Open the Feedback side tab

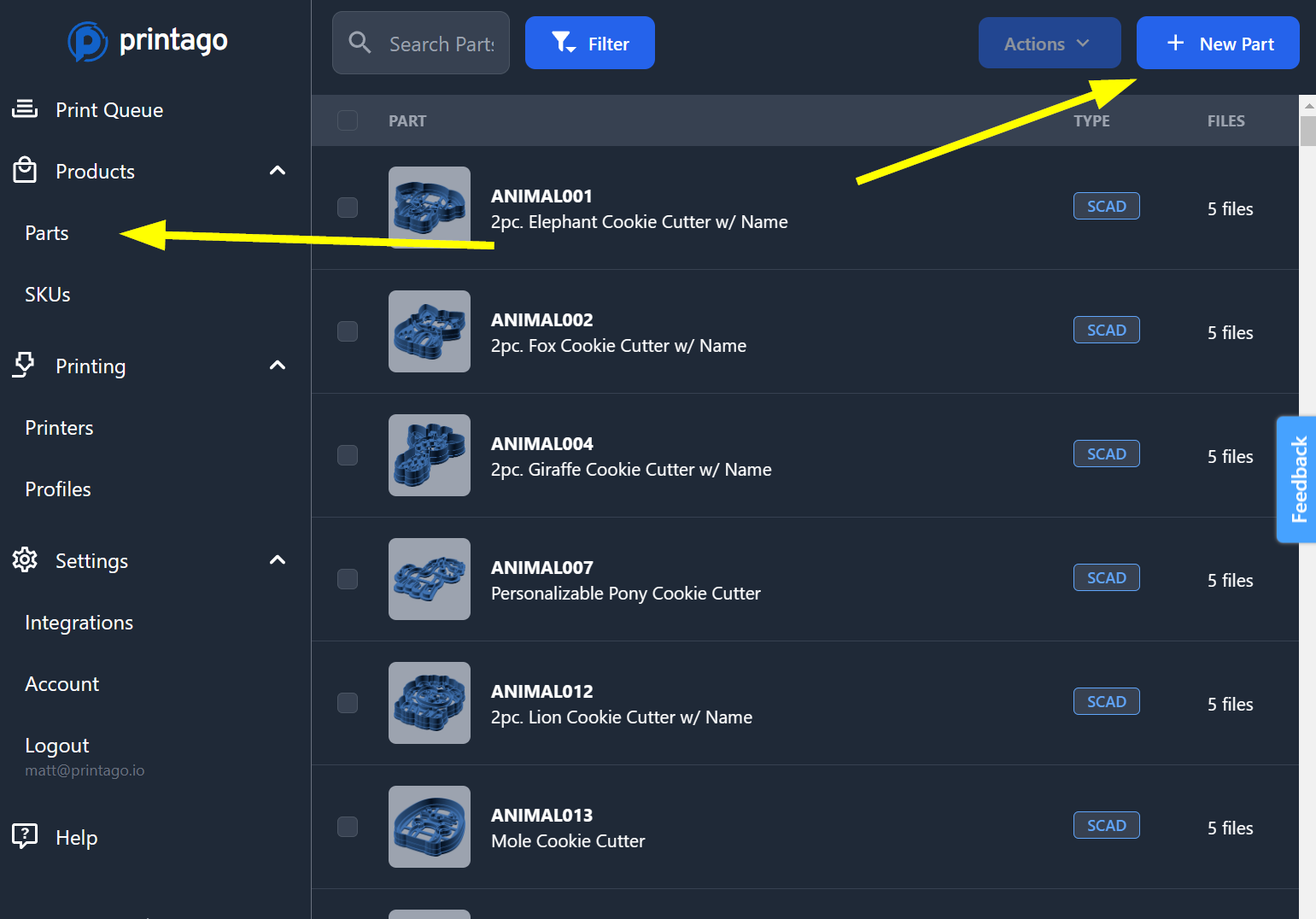click(x=1297, y=479)
